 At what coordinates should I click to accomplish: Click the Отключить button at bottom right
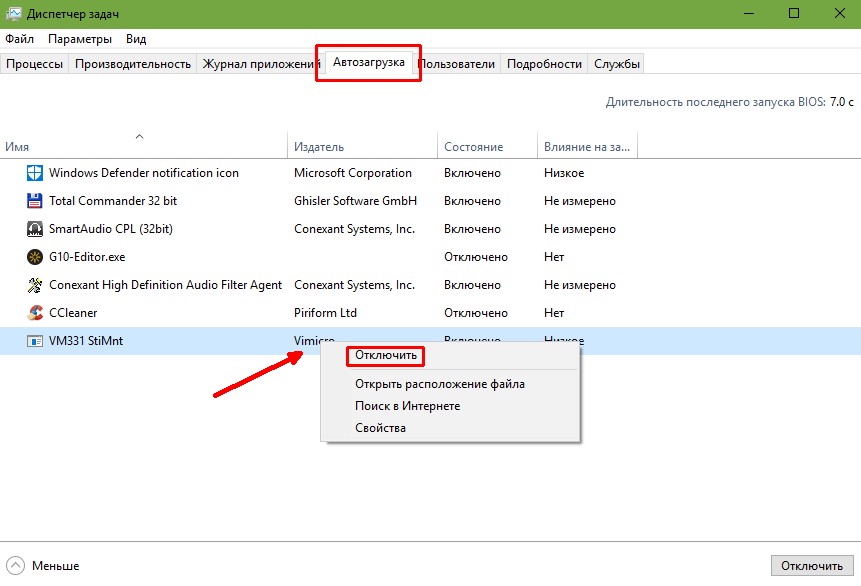click(812, 566)
